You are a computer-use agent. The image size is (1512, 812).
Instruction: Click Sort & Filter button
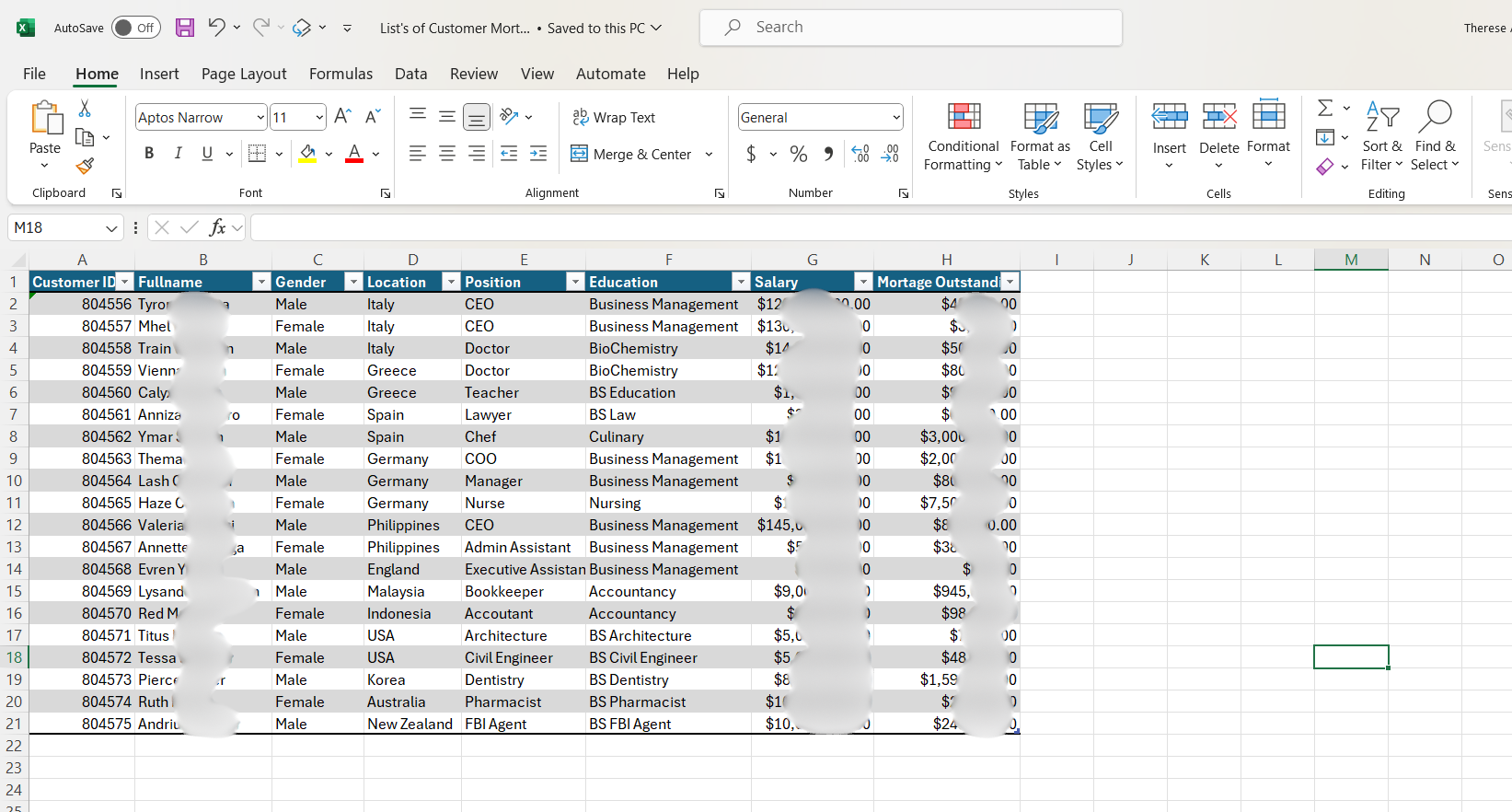(1382, 136)
